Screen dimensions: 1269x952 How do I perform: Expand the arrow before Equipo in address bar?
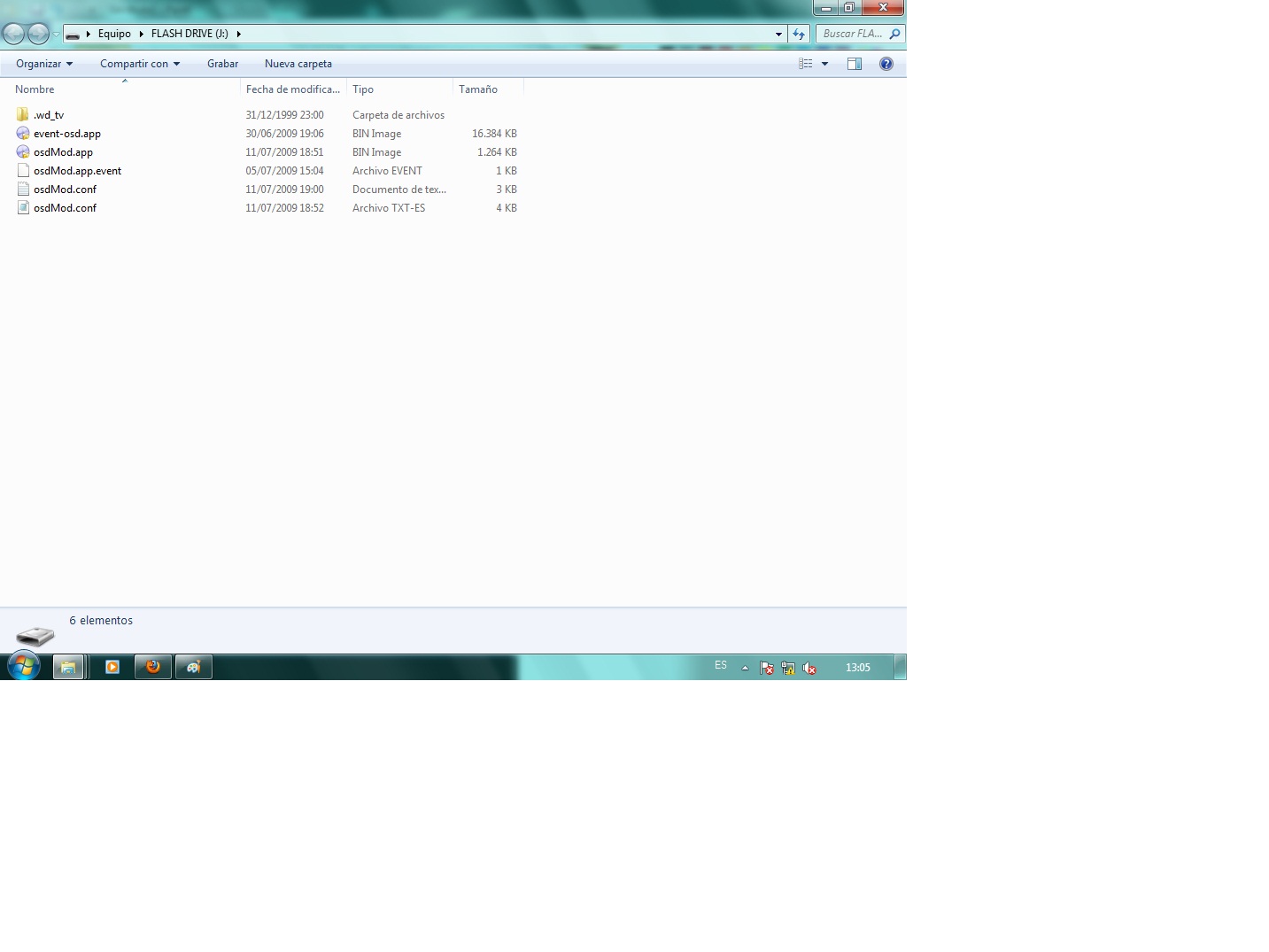click(x=89, y=35)
